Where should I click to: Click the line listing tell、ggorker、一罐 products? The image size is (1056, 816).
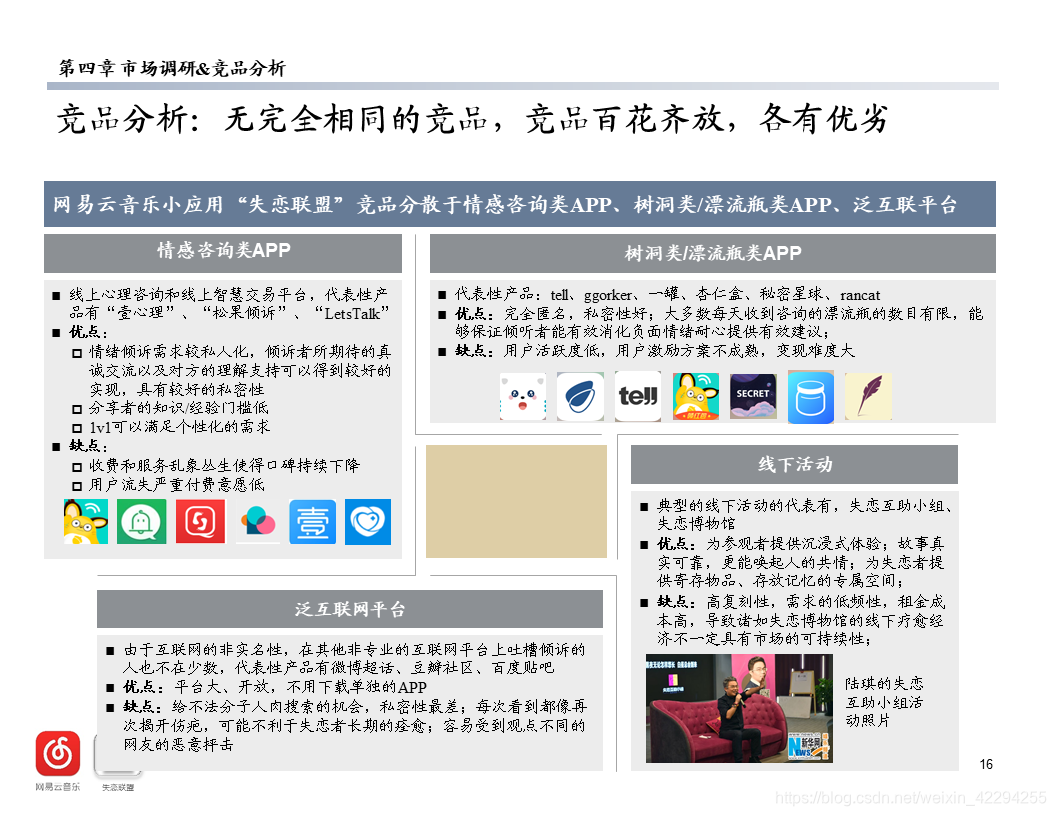(667, 294)
